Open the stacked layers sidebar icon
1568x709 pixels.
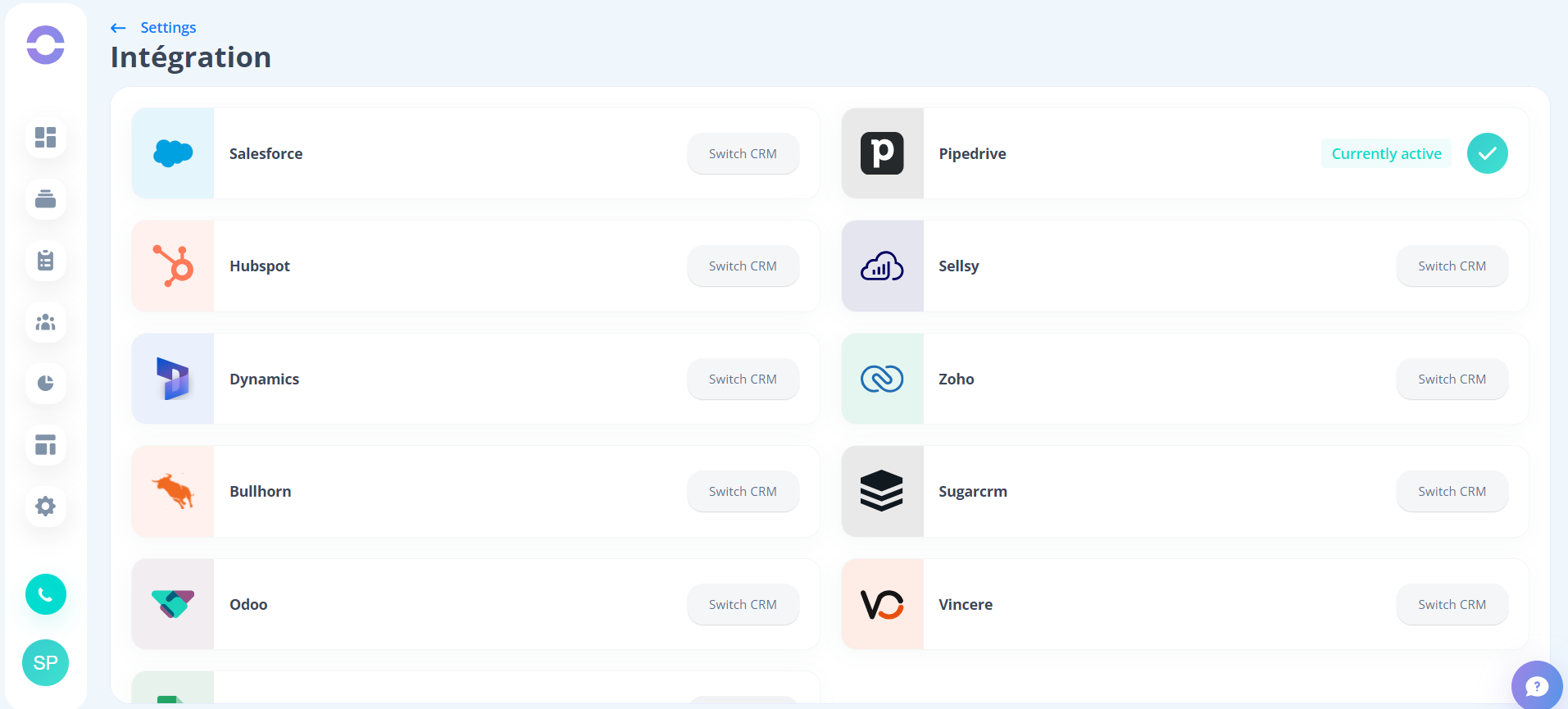click(x=46, y=198)
